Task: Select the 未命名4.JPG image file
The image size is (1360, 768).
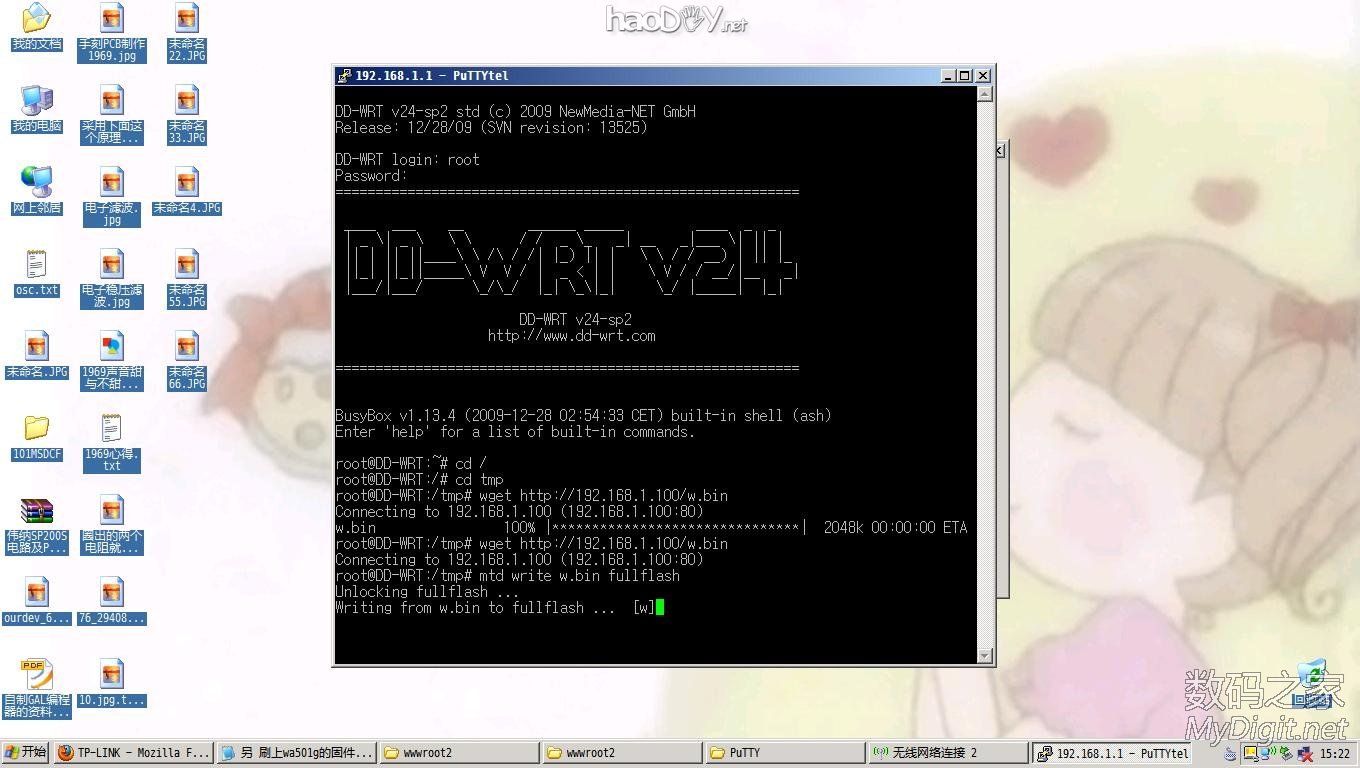Action: click(x=186, y=184)
